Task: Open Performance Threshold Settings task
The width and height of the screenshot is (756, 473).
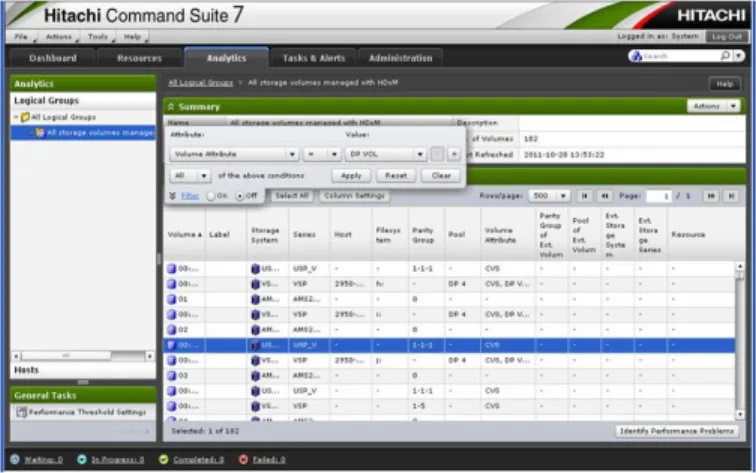Action: (x=87, y=412)
